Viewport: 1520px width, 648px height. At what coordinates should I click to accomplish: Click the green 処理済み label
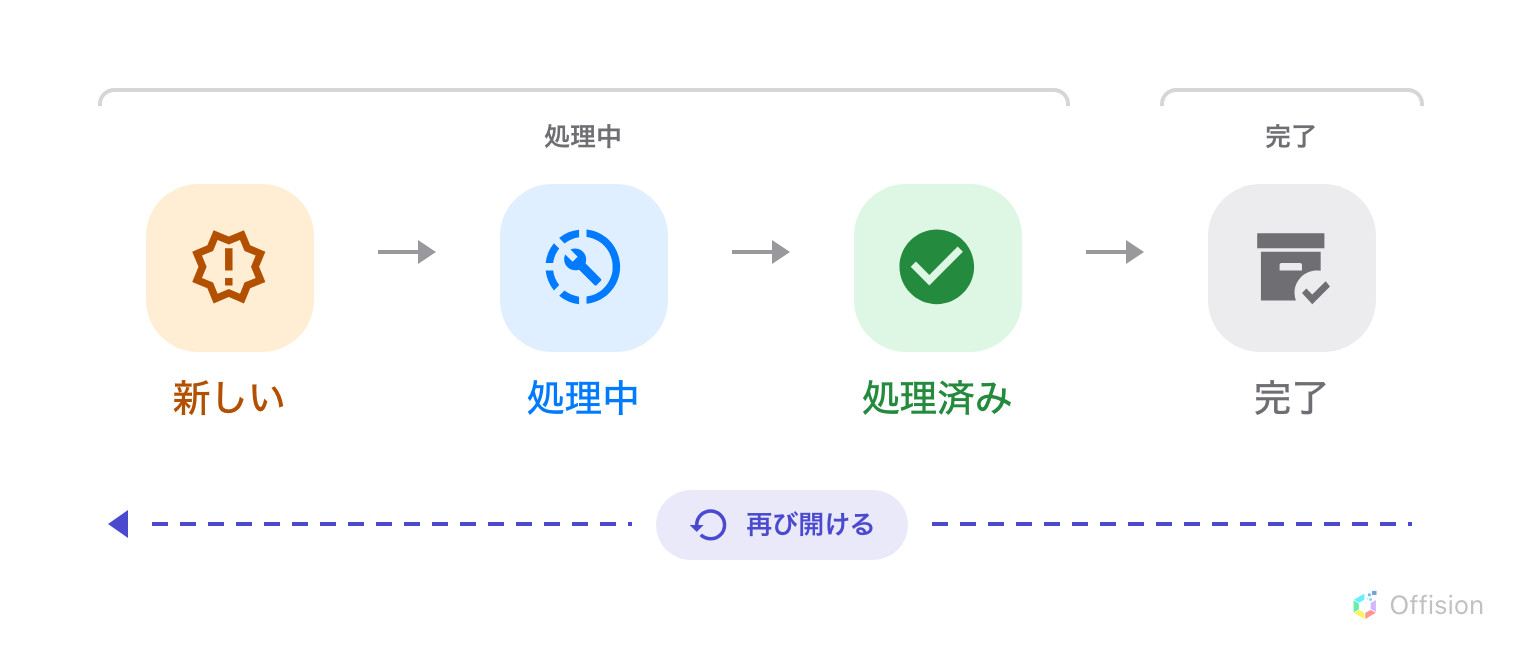[x=937, y=398]
